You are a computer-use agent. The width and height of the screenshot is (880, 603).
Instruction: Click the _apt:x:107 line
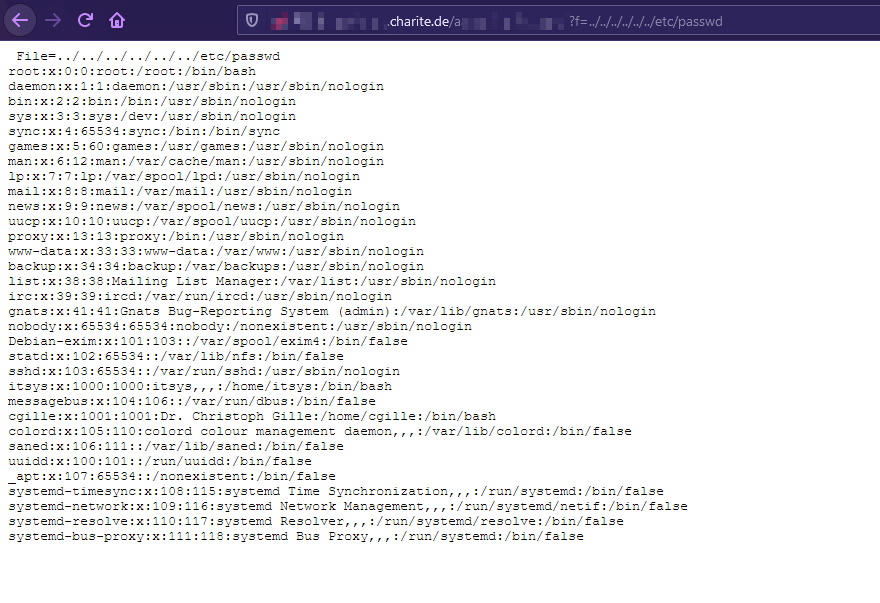point(172,477)
